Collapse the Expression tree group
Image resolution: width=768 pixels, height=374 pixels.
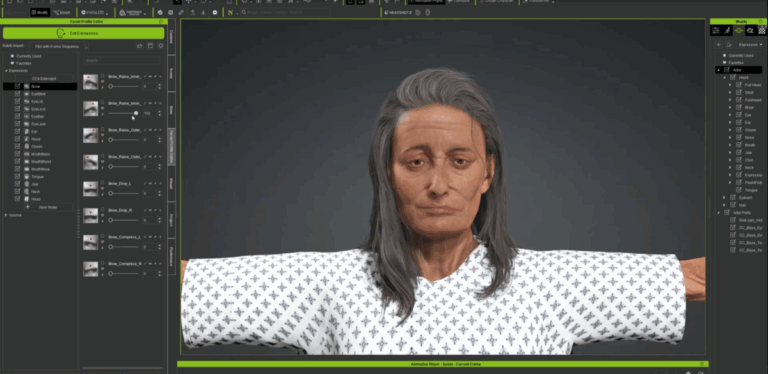(6, 70)
